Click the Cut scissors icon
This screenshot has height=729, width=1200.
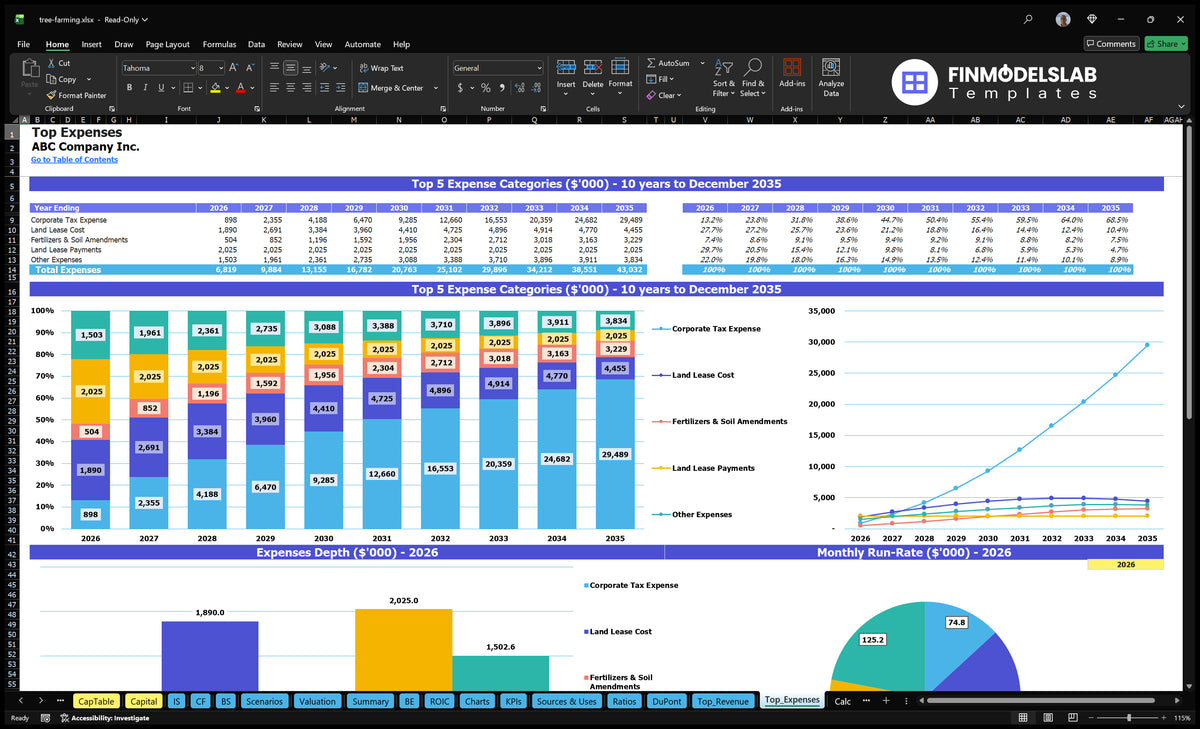coord(50,63)
